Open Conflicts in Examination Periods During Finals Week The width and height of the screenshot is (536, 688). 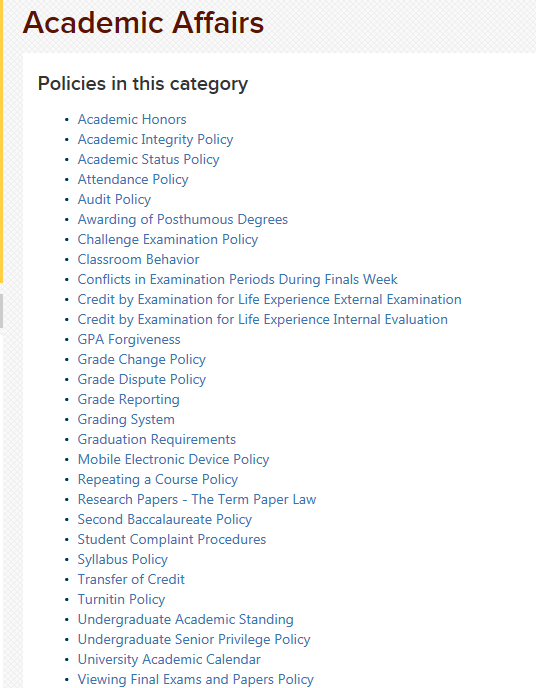click(x=237, y=280)
